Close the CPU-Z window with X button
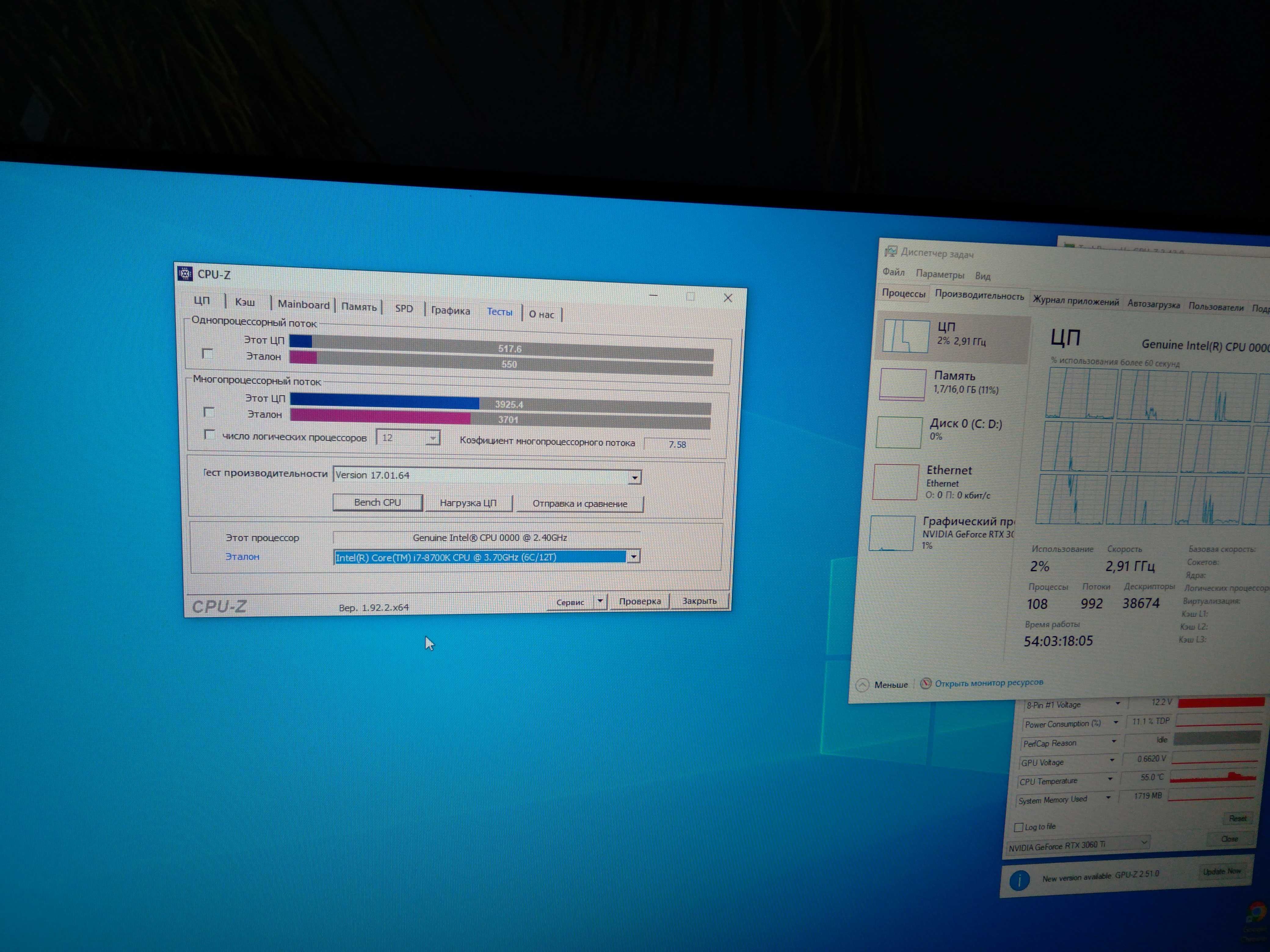The height and width of the screenshot is (952, 1270). [x=728, y=297]
